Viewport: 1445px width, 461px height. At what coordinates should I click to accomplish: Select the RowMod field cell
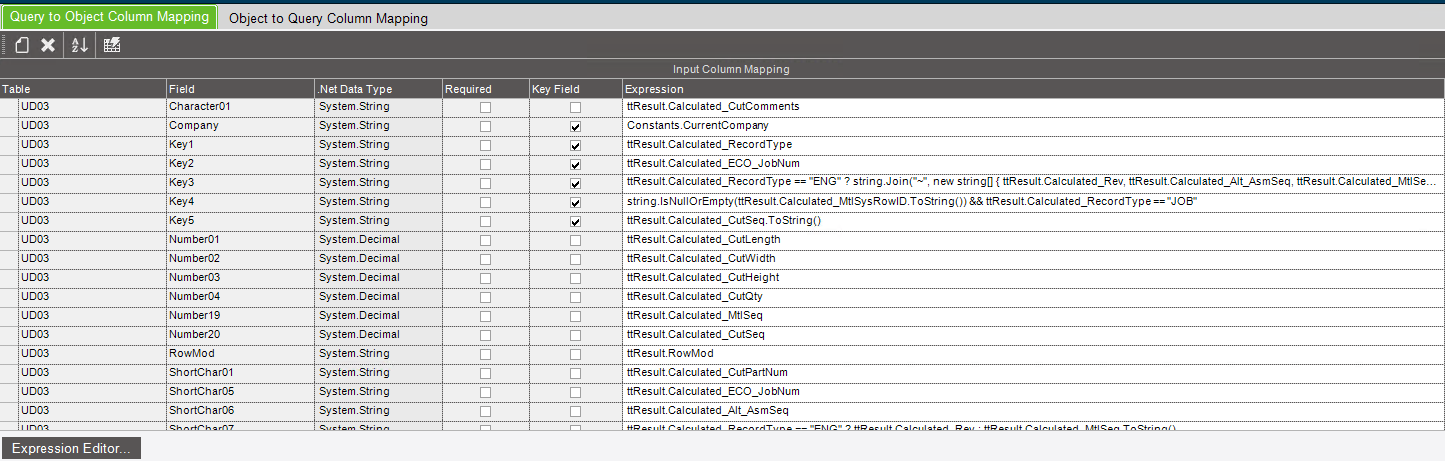coord(240,354)
